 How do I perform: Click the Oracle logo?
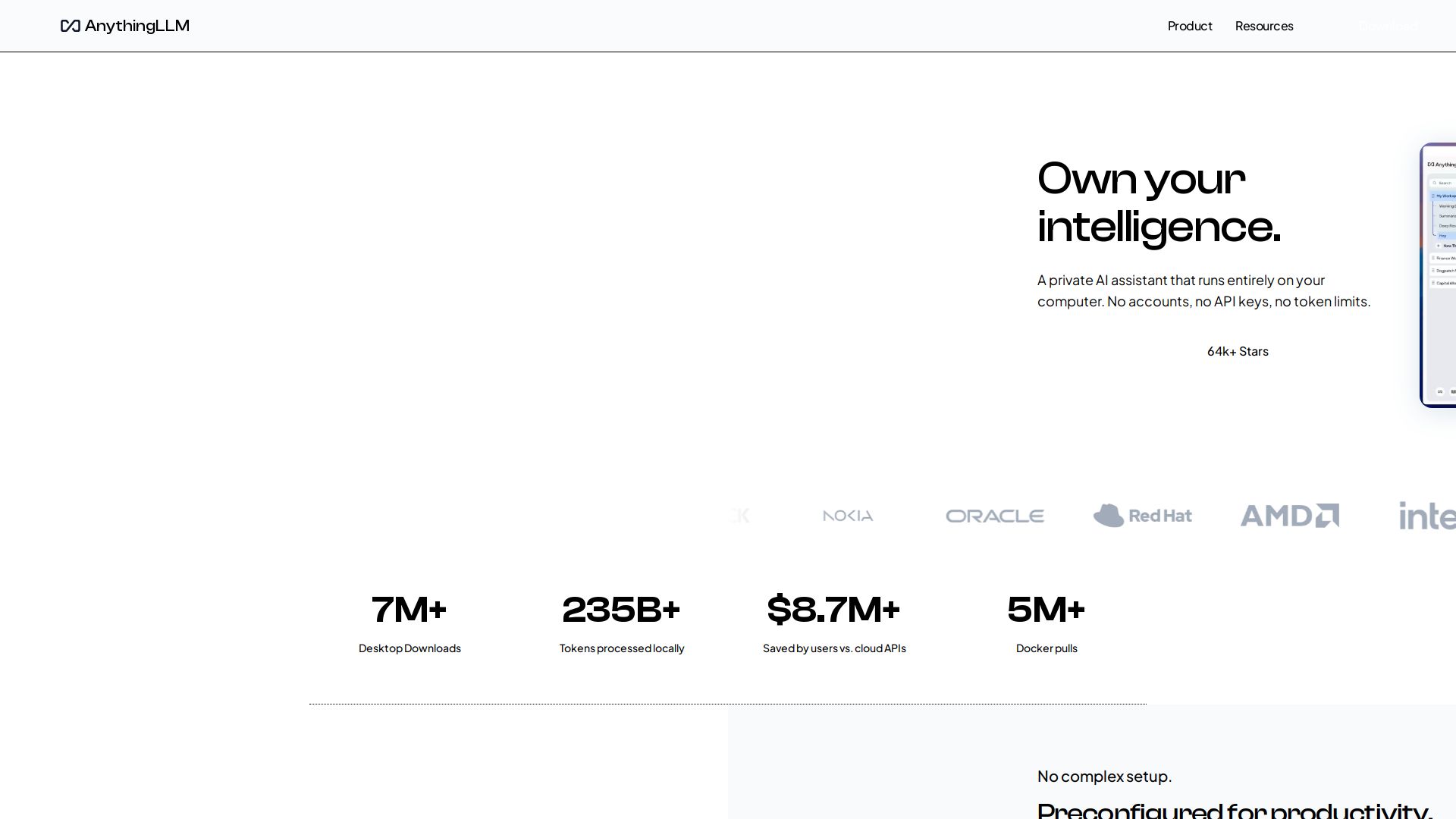click(x=995, y=516)
